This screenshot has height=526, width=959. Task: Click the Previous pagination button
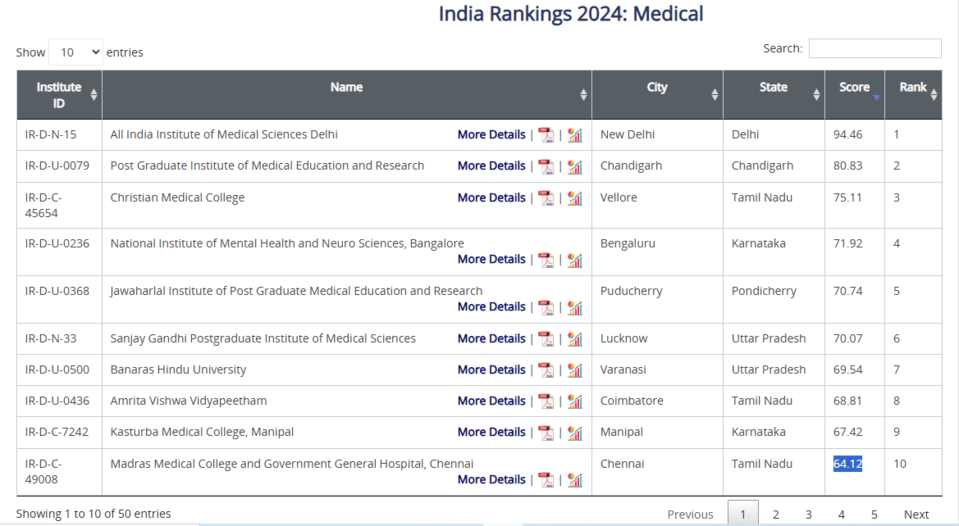690,514
